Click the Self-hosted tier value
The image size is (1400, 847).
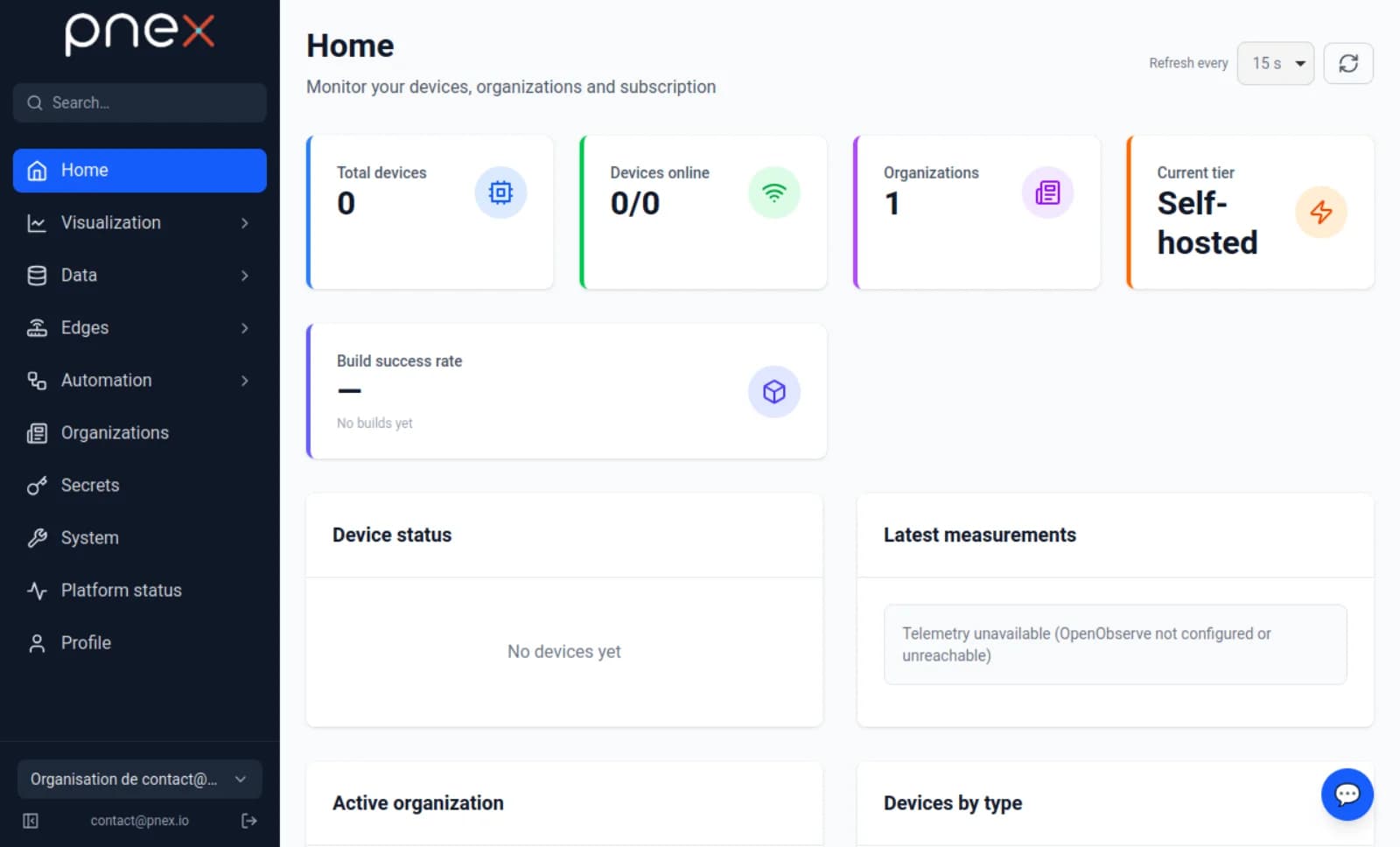click(1207, 223)
